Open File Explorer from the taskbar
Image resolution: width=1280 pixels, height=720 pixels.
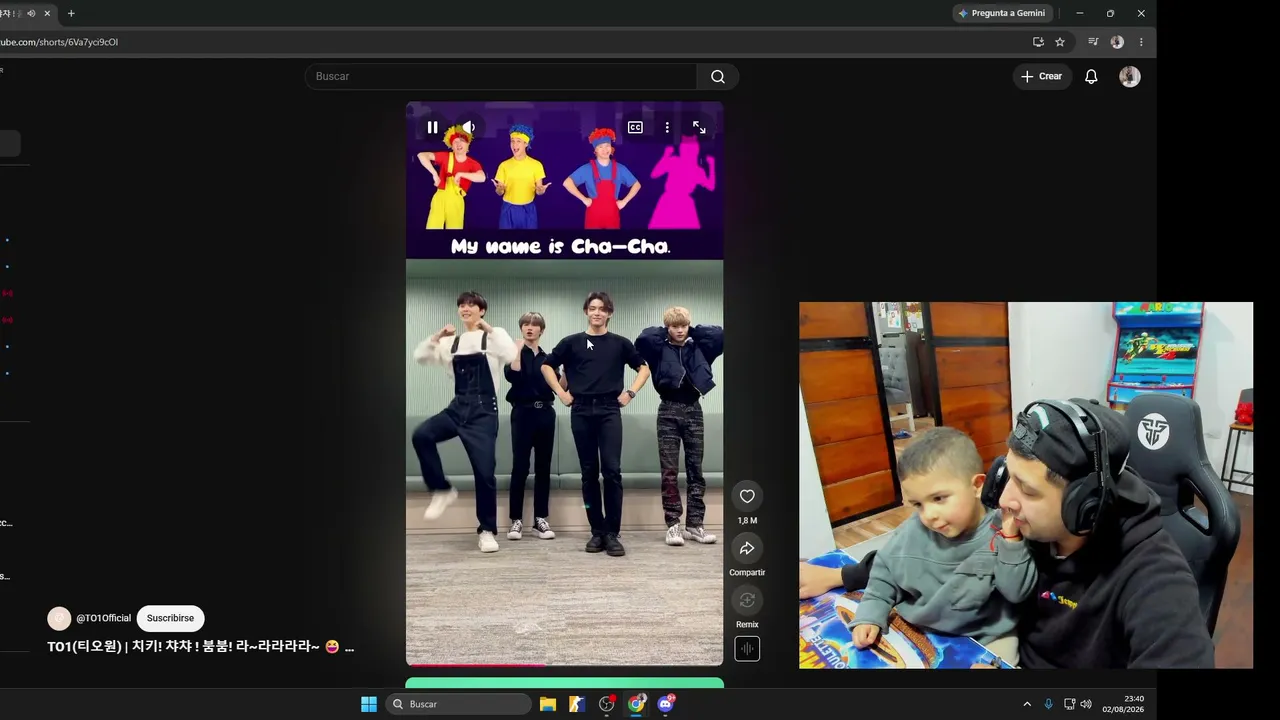click(x=548, y=704)
